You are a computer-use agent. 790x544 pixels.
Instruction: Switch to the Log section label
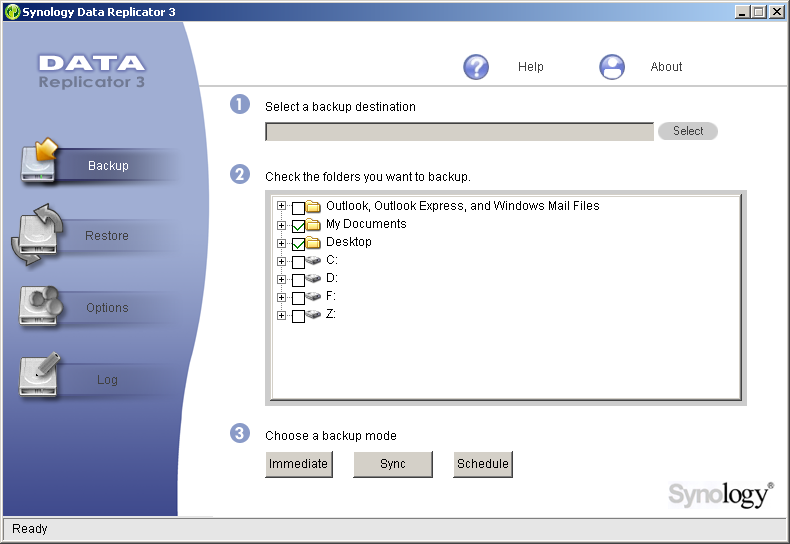(x=107, y=380)
